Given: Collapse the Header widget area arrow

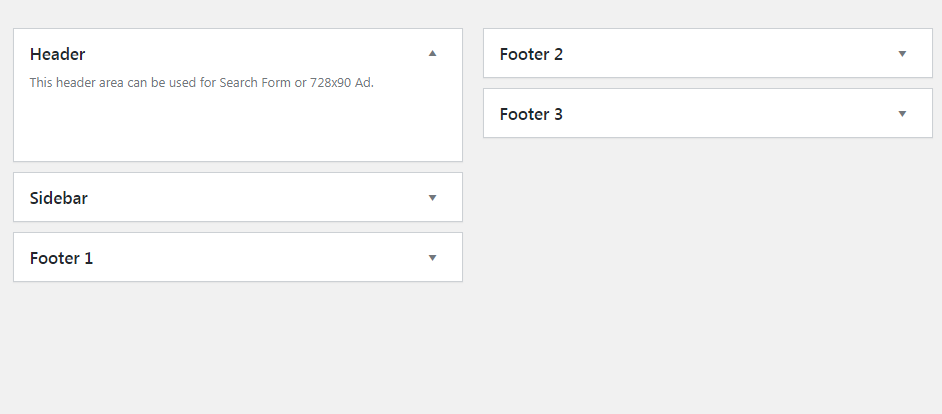Looking at the screenshot, I should pyautogui.click(x=432, y=54).
